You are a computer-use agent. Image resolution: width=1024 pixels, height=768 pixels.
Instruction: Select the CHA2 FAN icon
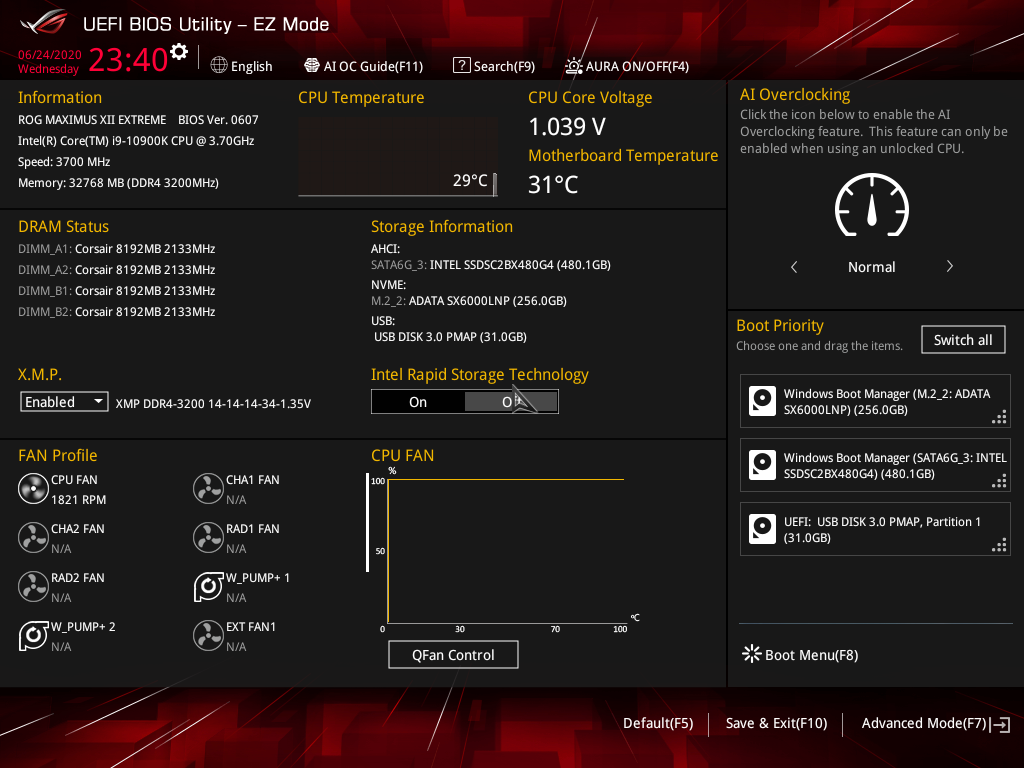tap(33, 537)
